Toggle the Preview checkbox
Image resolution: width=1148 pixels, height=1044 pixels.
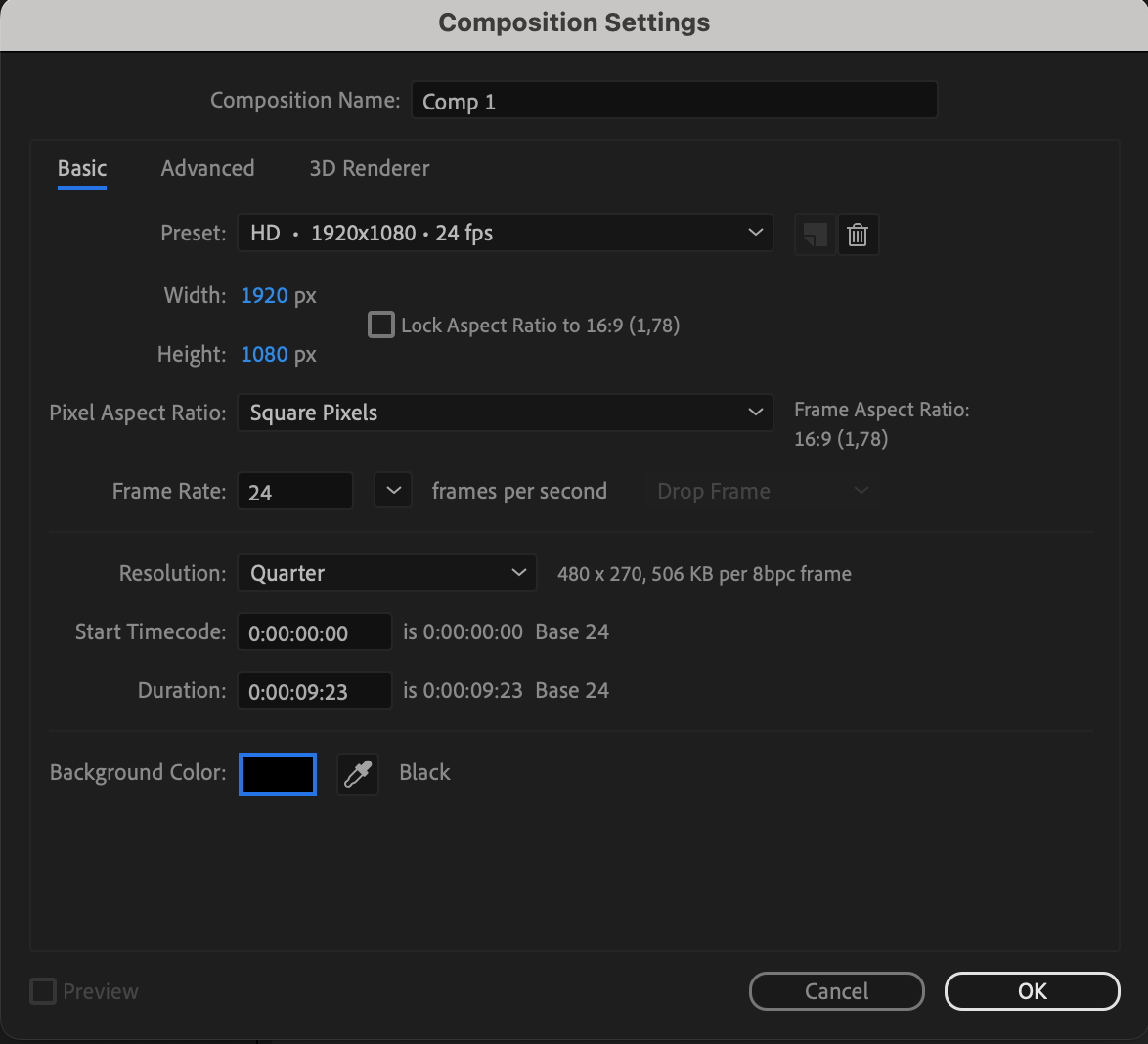(x=42, y=990)
